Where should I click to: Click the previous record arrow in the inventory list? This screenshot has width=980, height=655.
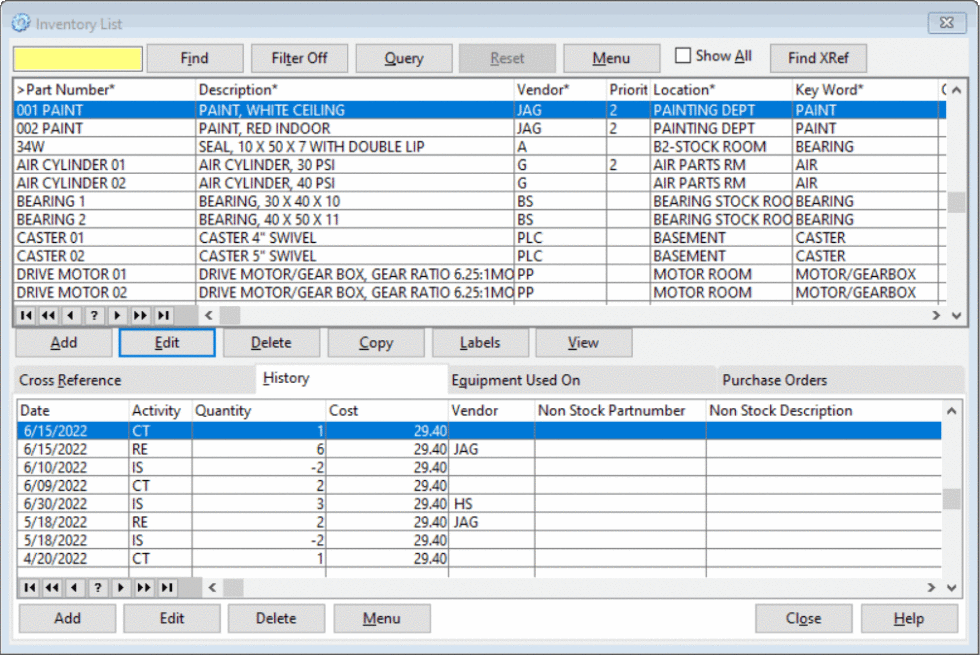click(x=71, y=315)
